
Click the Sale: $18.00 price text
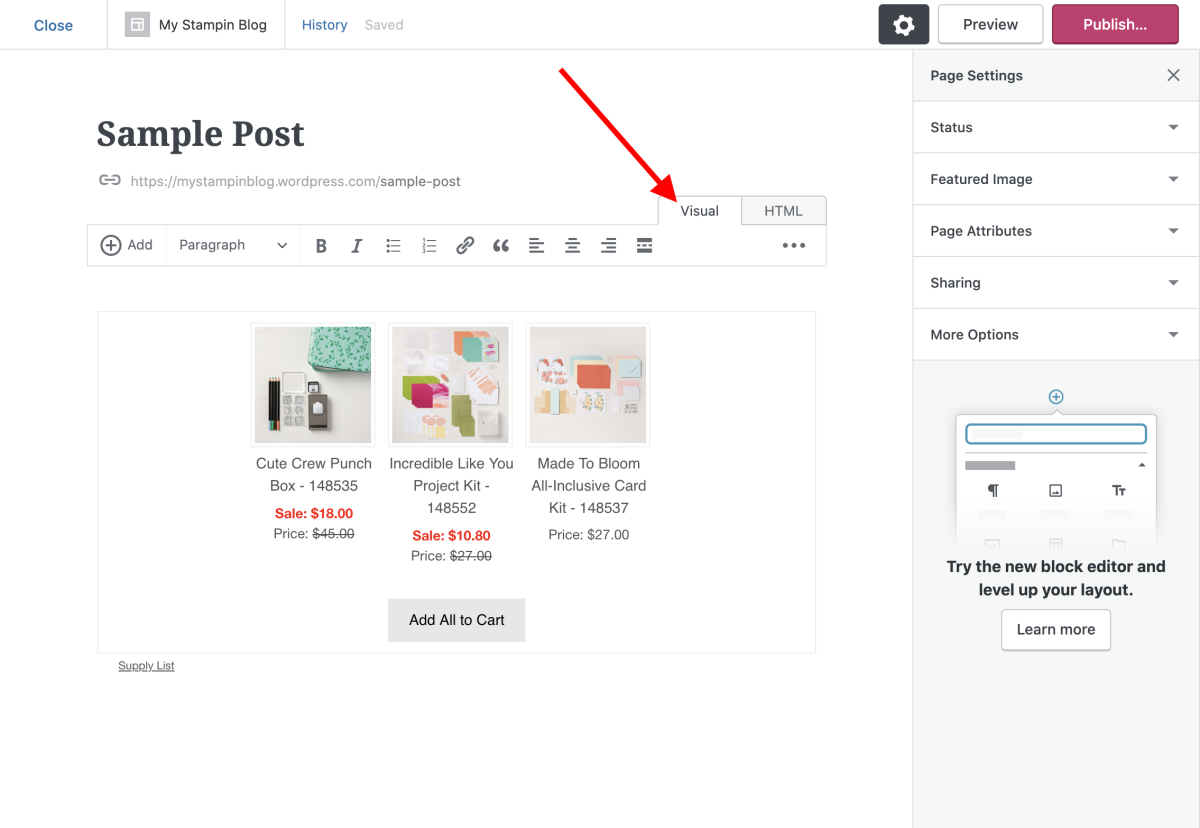tap(314, 514)
